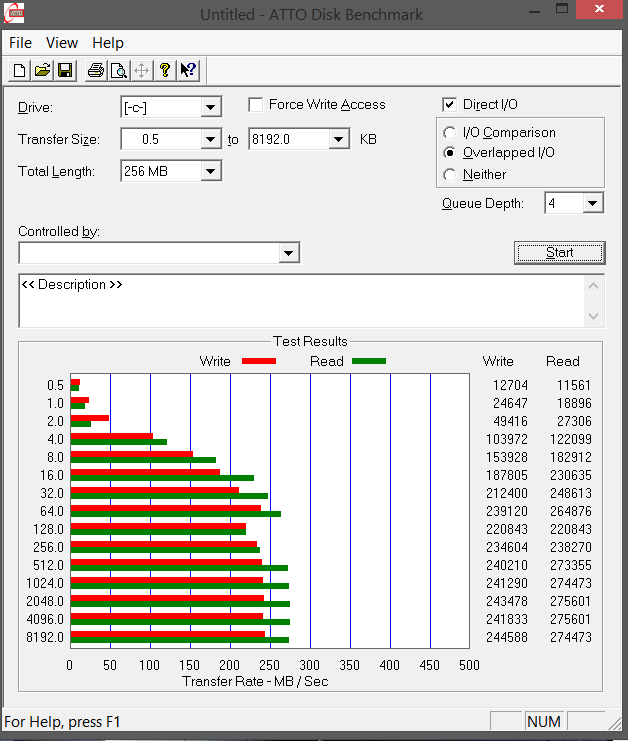Click the 1024.0 transfer size row label
Viewport: 628px width, 741px height.
click(45, 583)
